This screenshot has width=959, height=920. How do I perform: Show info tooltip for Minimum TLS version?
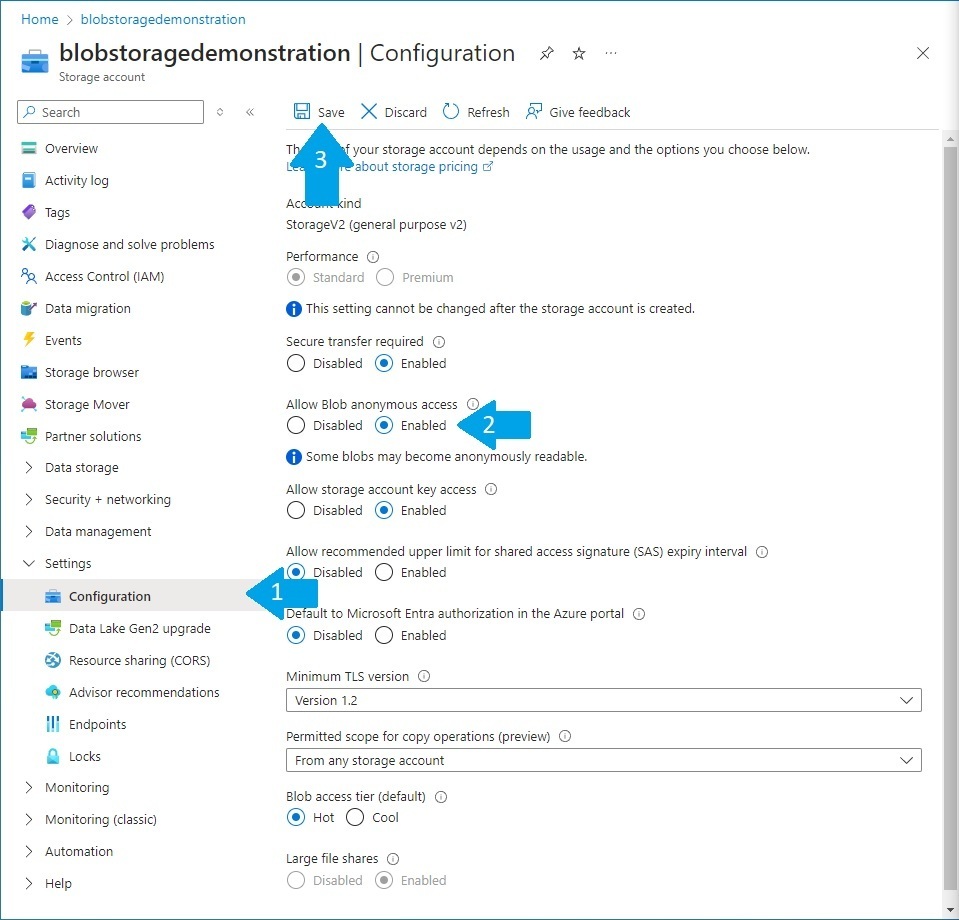pos(424,676)
